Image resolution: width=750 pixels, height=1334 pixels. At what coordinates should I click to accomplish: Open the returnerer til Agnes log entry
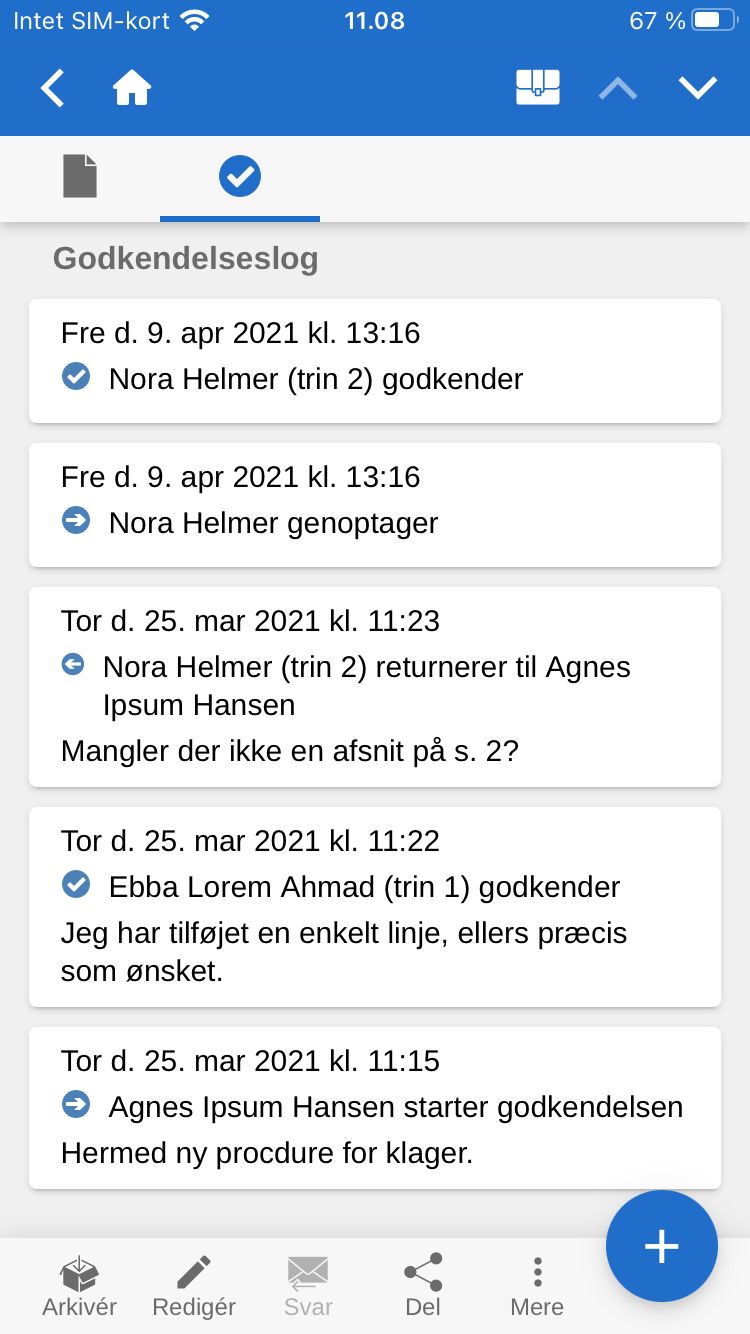(x=375, y=686)
